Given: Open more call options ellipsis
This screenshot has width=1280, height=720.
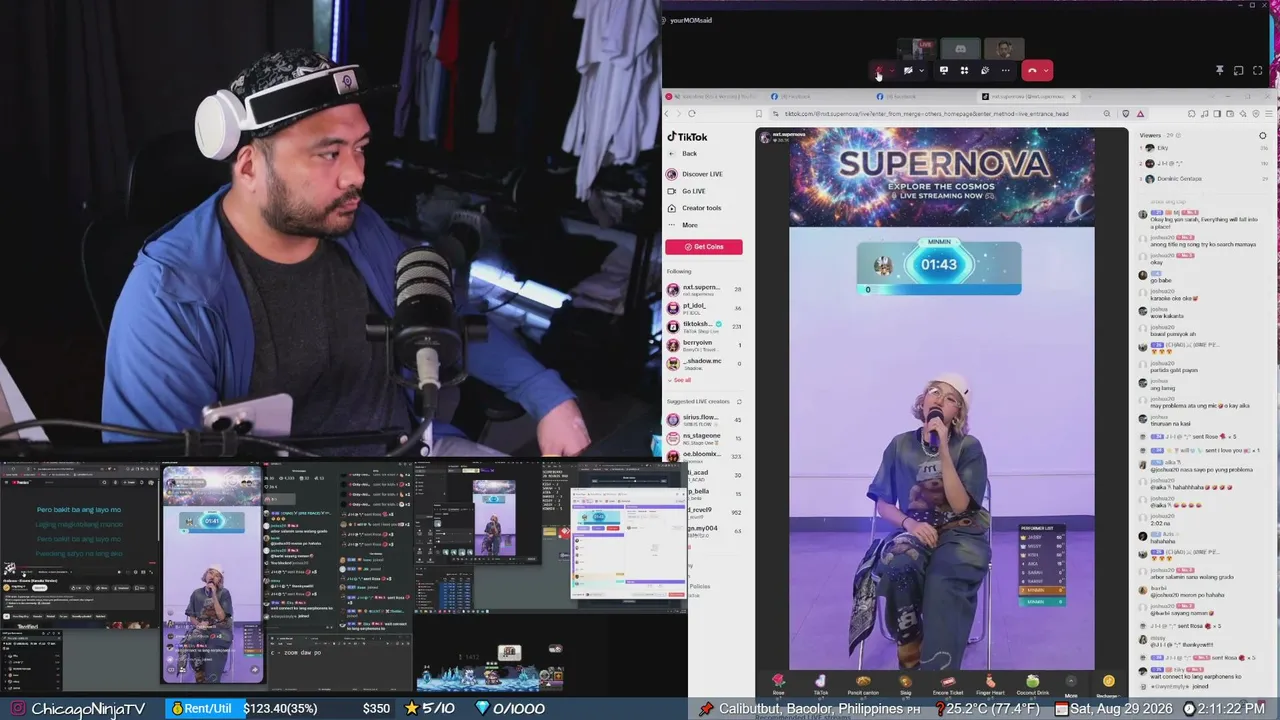Looking at the screenshot, I should [1006, 71].
